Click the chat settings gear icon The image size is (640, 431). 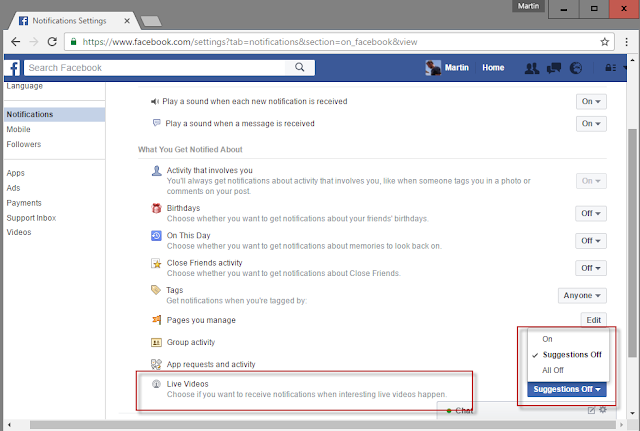pyautogui.click(x=603, y=410)
